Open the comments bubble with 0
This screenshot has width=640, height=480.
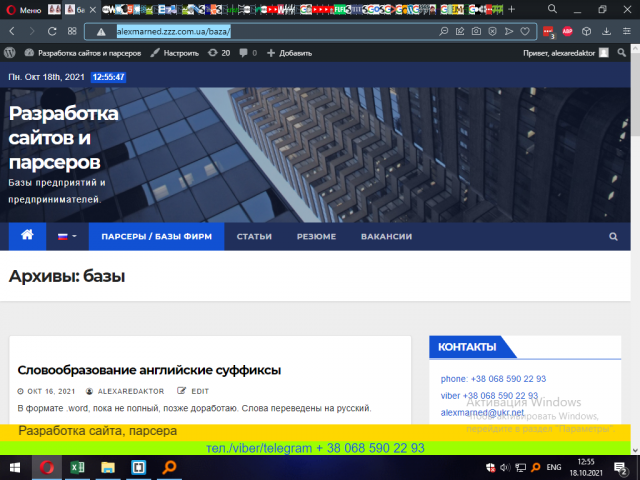coord(248,53)
